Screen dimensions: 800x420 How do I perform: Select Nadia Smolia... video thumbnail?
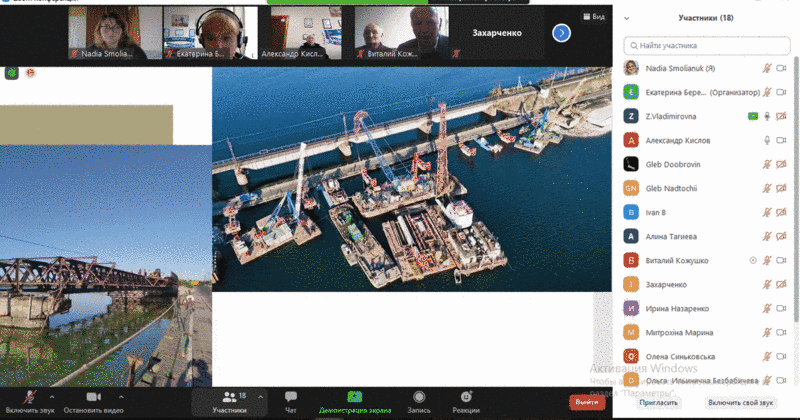click(115, 33)
